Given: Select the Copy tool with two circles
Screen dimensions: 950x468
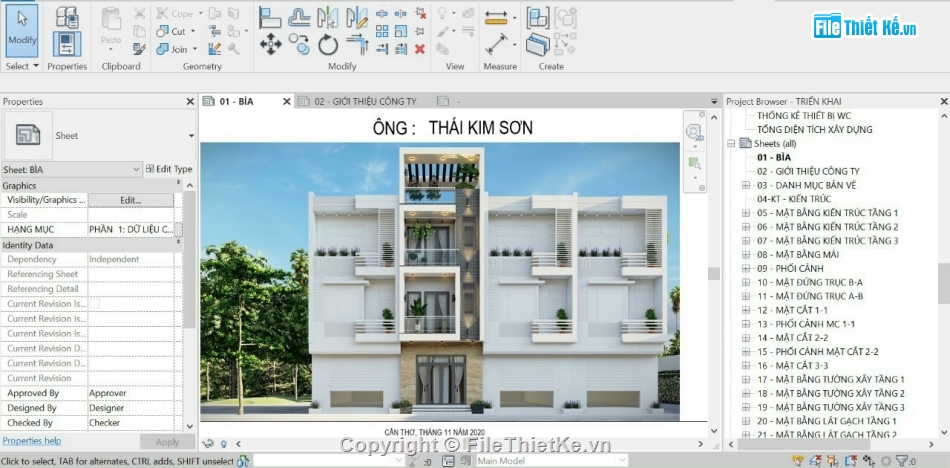Looking at the screenshot, I should point(299,44).
